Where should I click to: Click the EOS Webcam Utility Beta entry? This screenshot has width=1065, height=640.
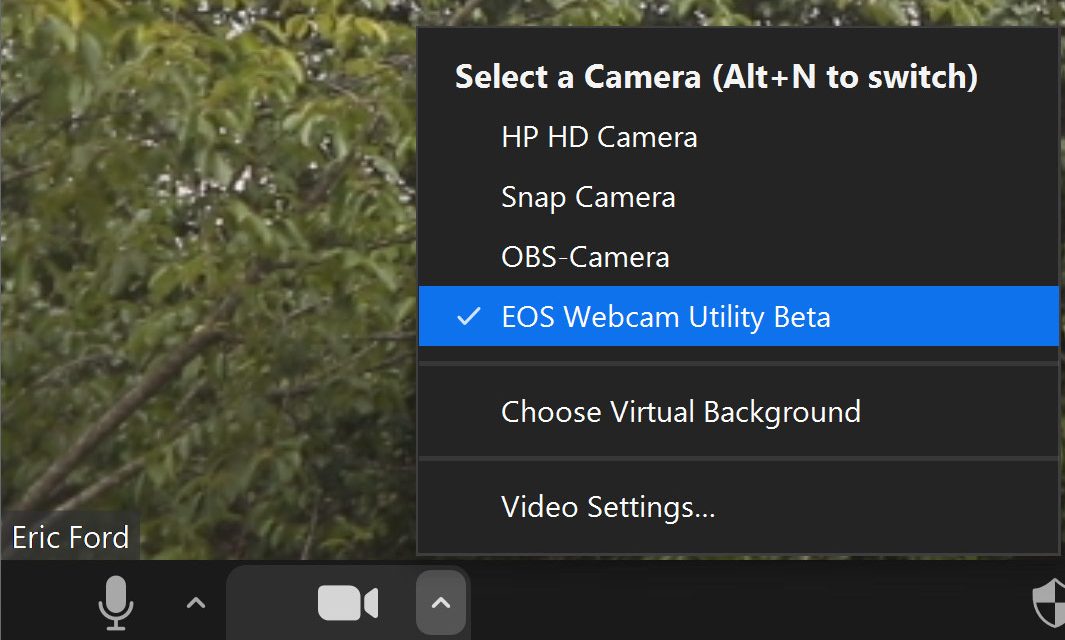[666, 317]
